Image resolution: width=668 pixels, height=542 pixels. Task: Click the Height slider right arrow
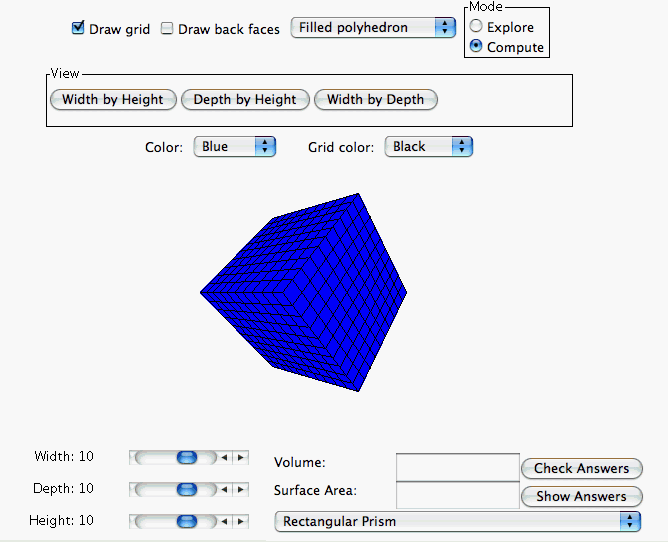point(240,521)
